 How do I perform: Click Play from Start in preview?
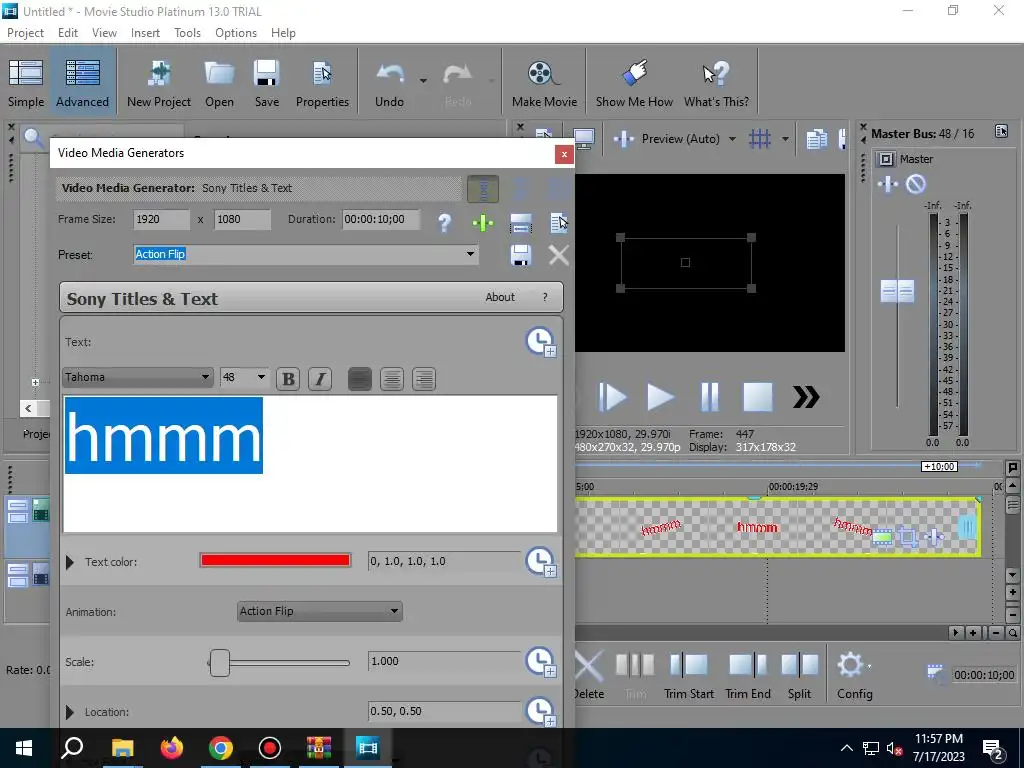point(612,397)
